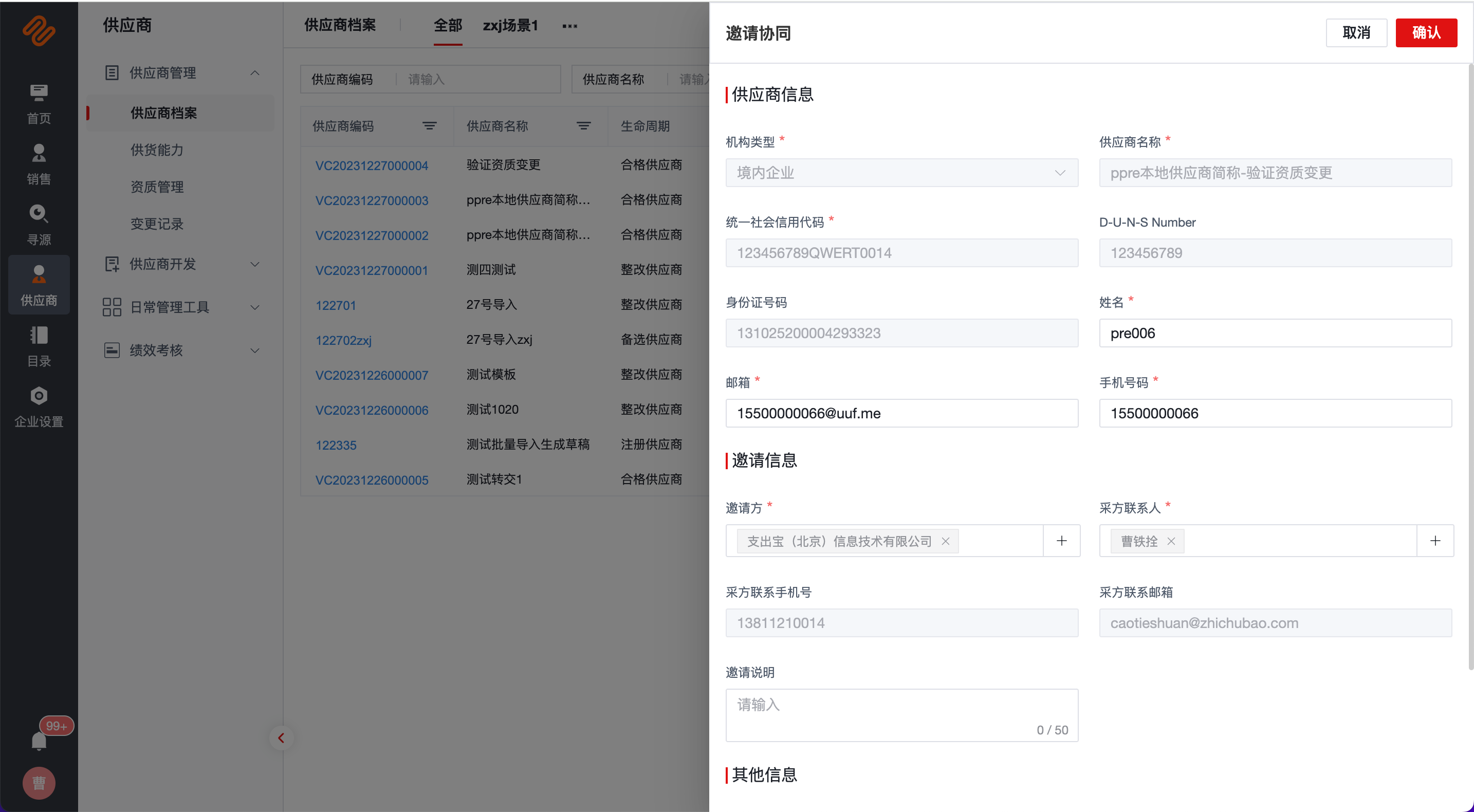Click the red 确认 button
The width and height of the screenshot is (1474, 812).
click(x=1426, y=32)
